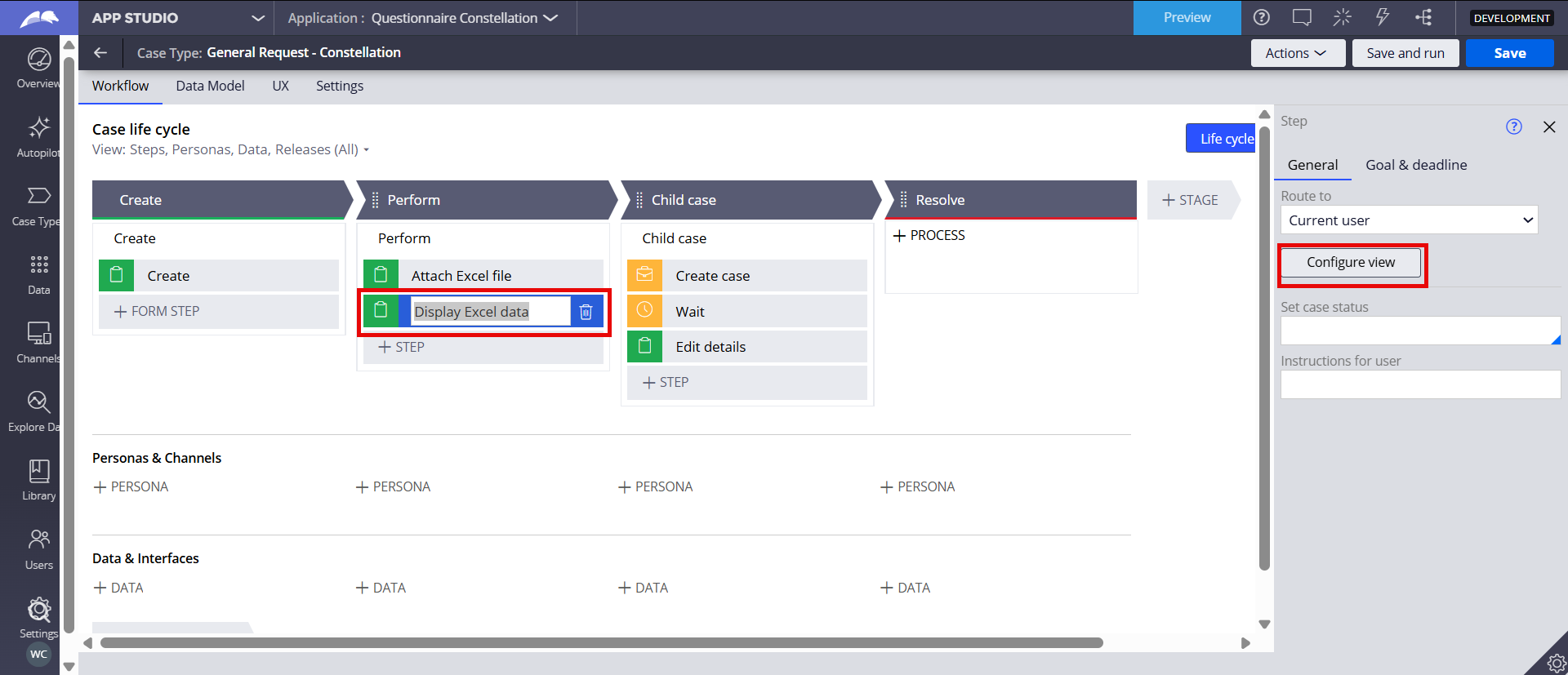Add data under Resolve stage
This screenshot has width=1568, height=675.
(905, 588)
